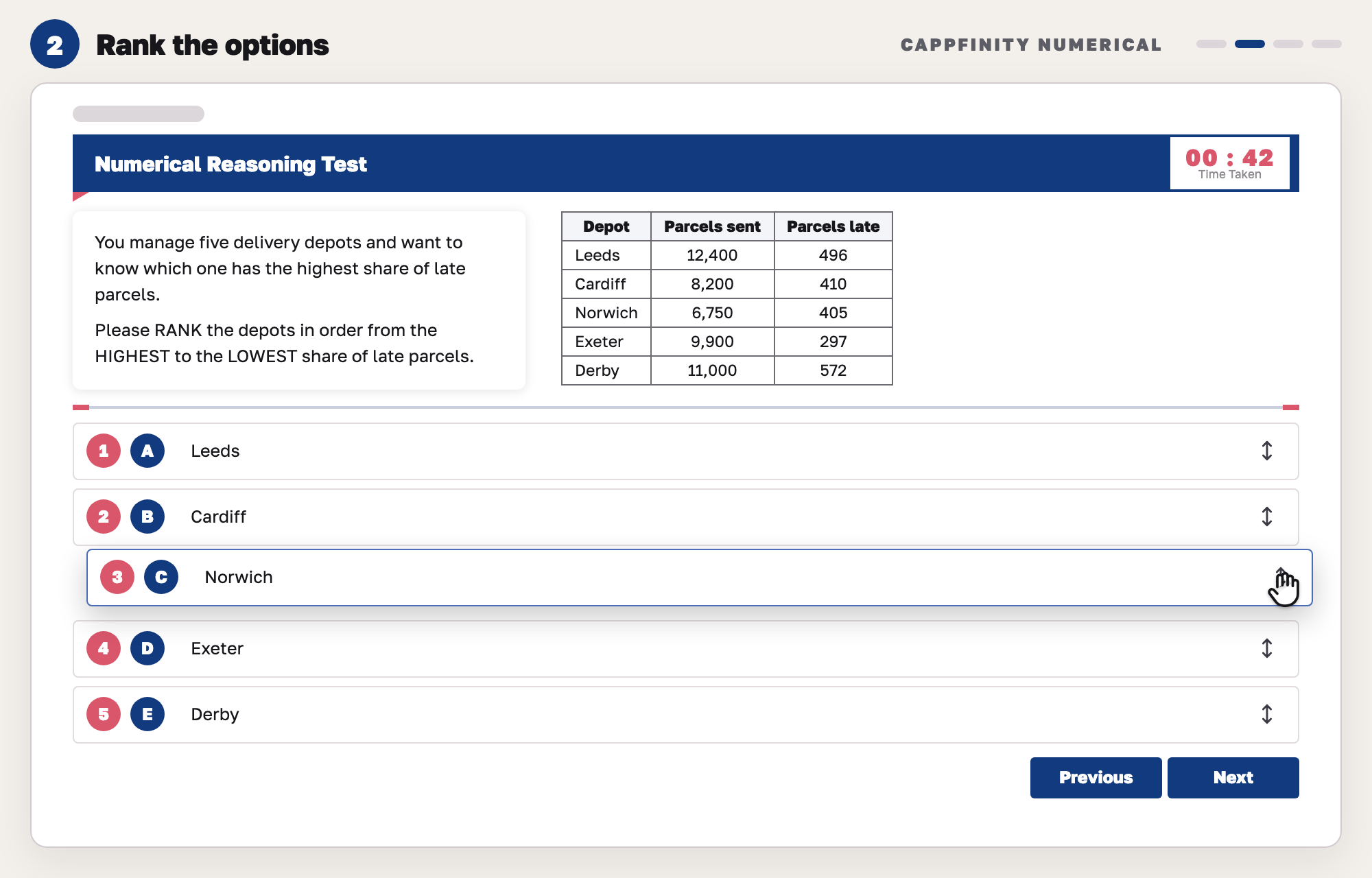The width and height of the screenshot is (1372, 878).
Task: Go to the Next question
Action: [1233, 778]
